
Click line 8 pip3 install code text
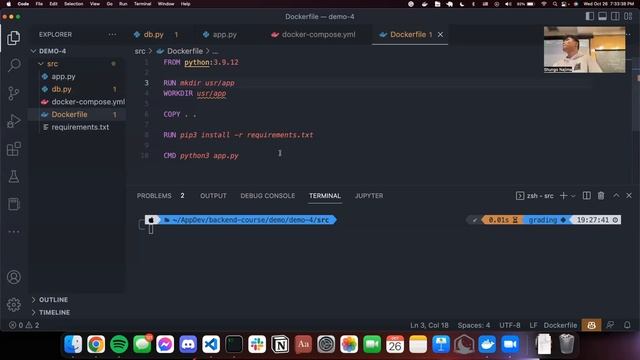click(247, 135)
